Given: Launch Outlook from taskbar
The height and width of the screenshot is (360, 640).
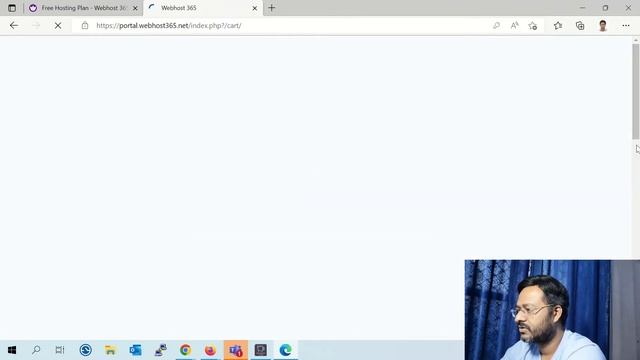Looking at the screenshot, I should click(x=136, y=350).
